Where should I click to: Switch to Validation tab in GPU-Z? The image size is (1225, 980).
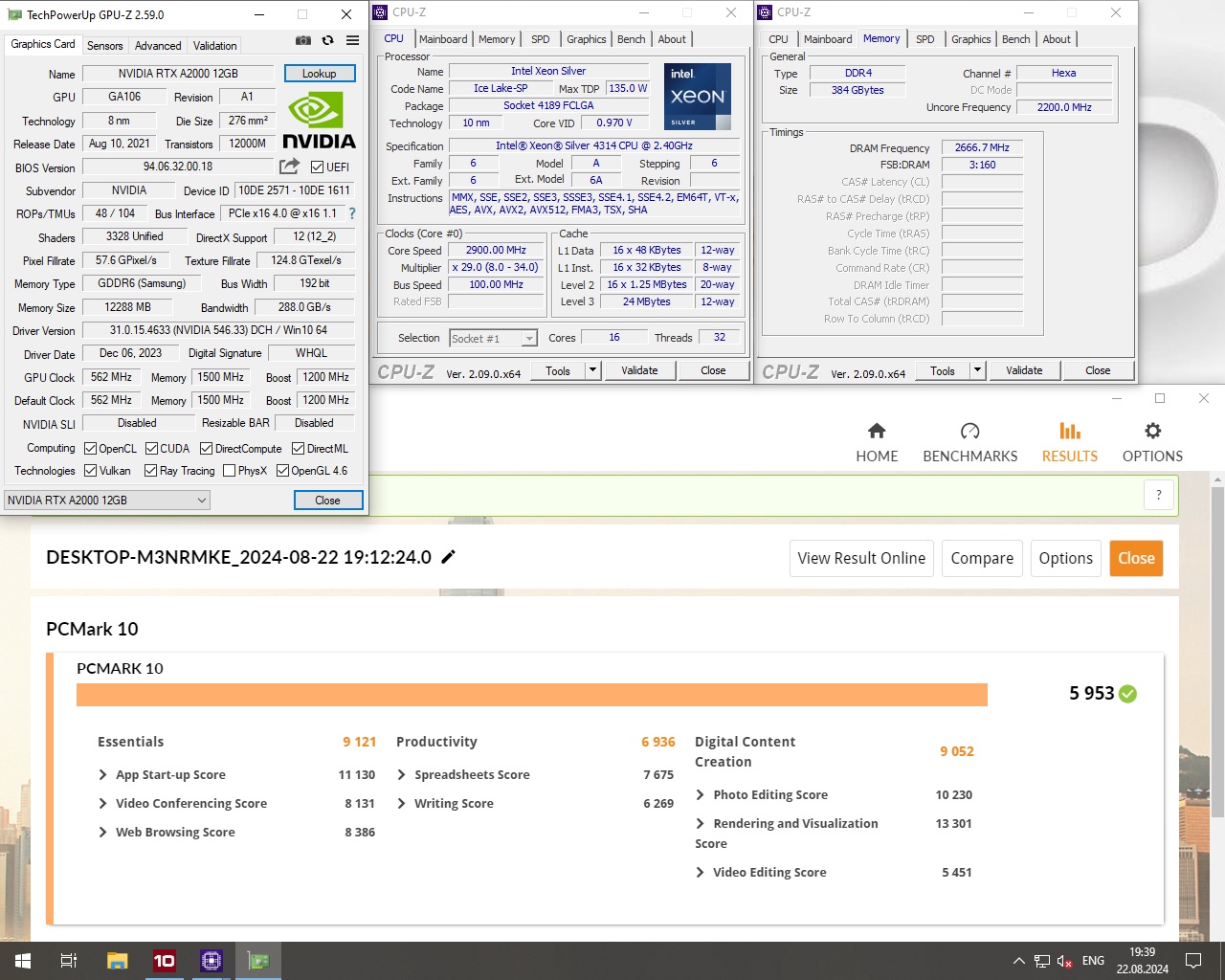pyautogui.click(x=214, y=45)
